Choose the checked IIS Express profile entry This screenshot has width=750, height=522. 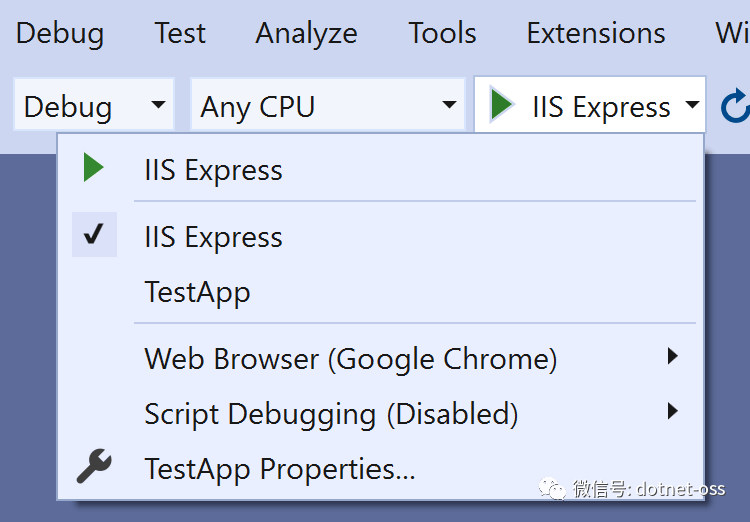click(x=214, y=237)
